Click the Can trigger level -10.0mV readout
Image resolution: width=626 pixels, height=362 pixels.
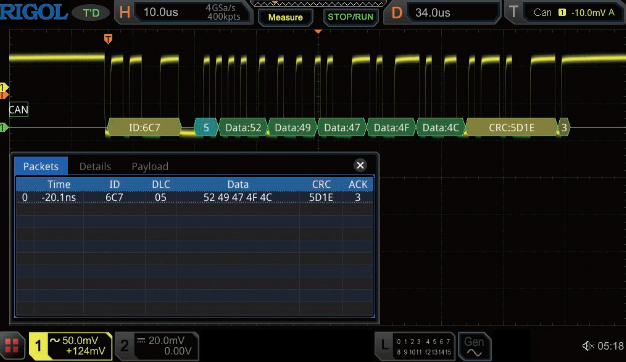pos(574,12)
